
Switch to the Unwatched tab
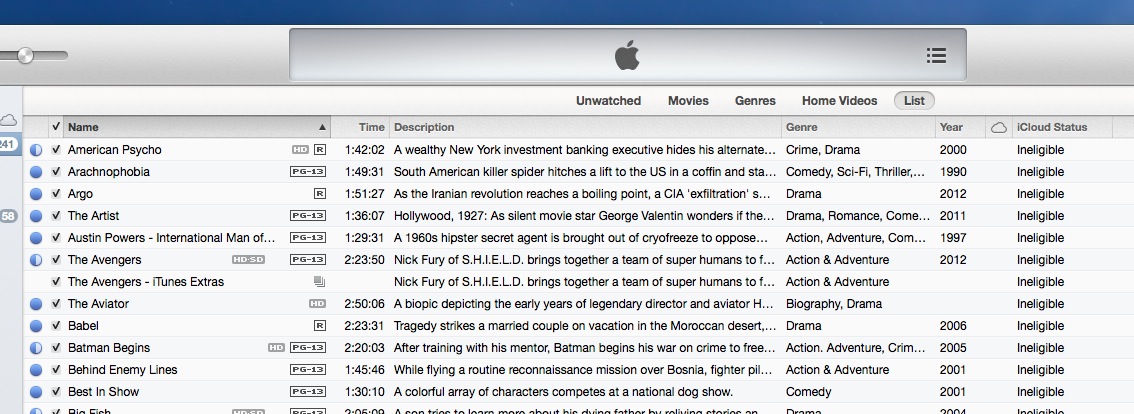click(x=608, y=101)
